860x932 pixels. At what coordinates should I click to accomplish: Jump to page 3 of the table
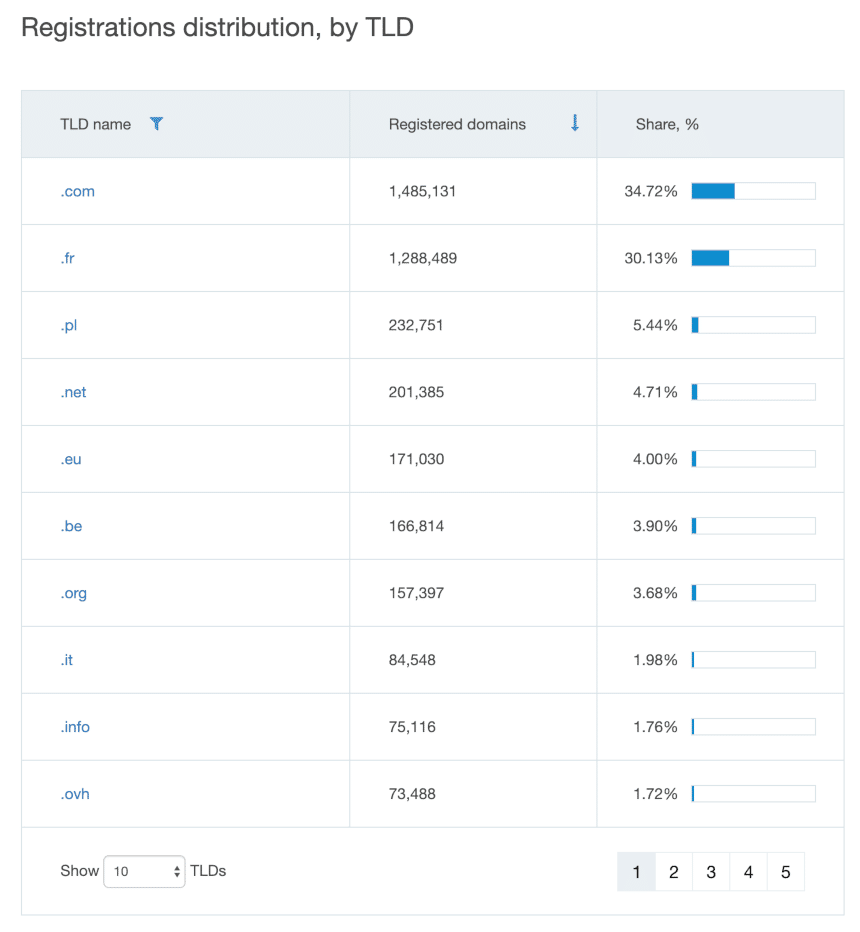(711, 871)
